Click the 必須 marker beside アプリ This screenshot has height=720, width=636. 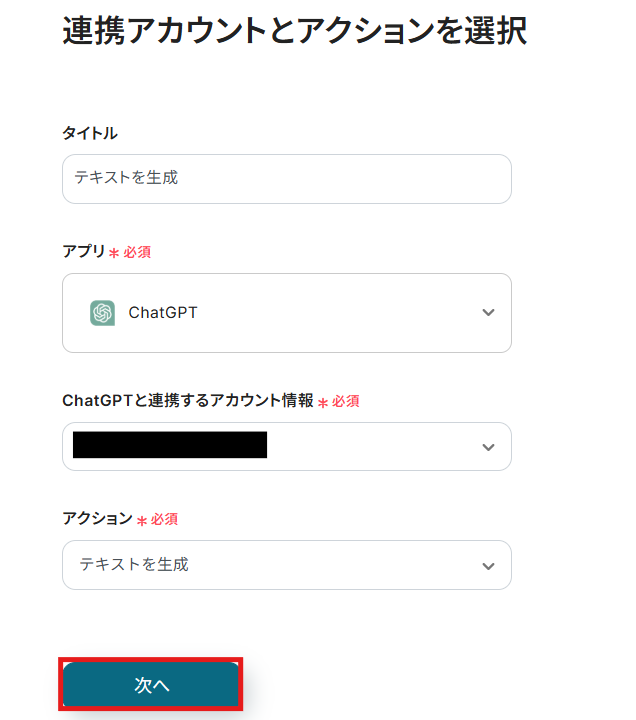click(x=137, y=253)
